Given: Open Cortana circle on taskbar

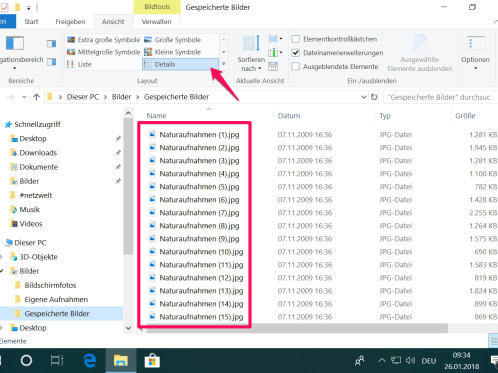Looking at the screenshot, I should (x=26, y=360).
